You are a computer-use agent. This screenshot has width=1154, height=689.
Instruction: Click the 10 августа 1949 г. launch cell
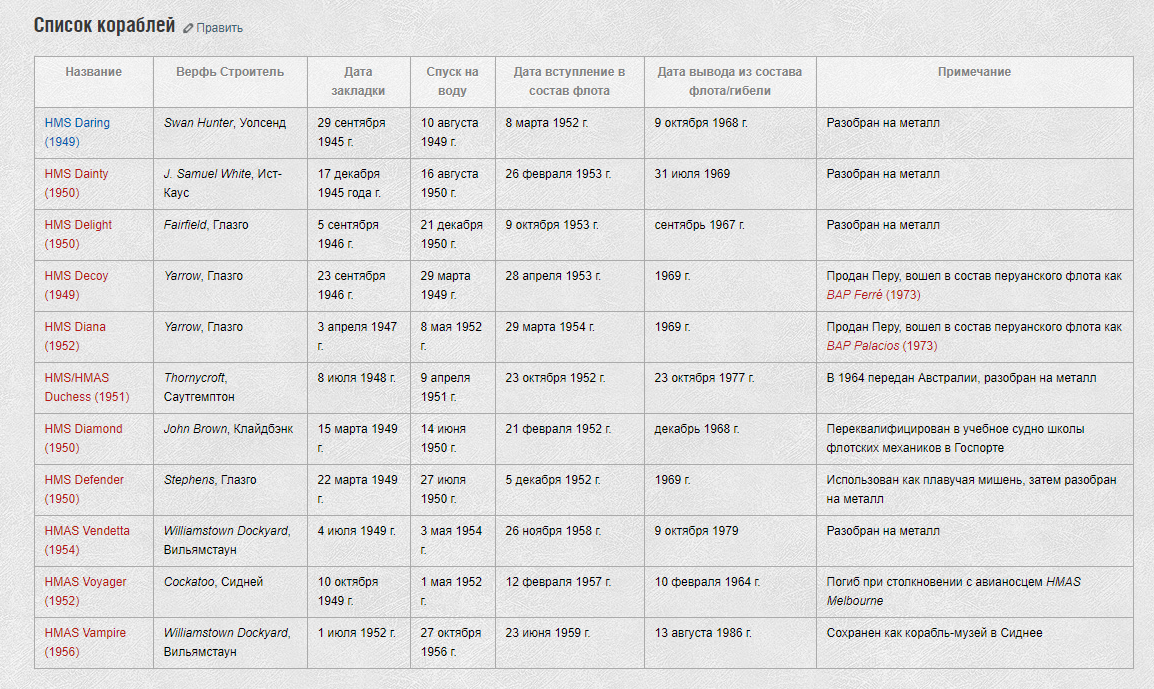[453, 132]
